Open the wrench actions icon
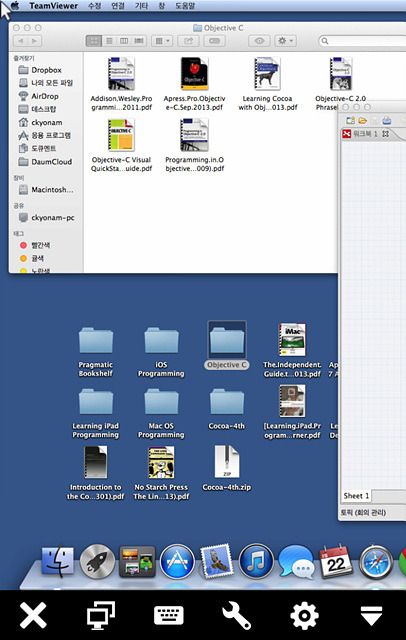This screenshot has height=640, width=406. [236, 616]
